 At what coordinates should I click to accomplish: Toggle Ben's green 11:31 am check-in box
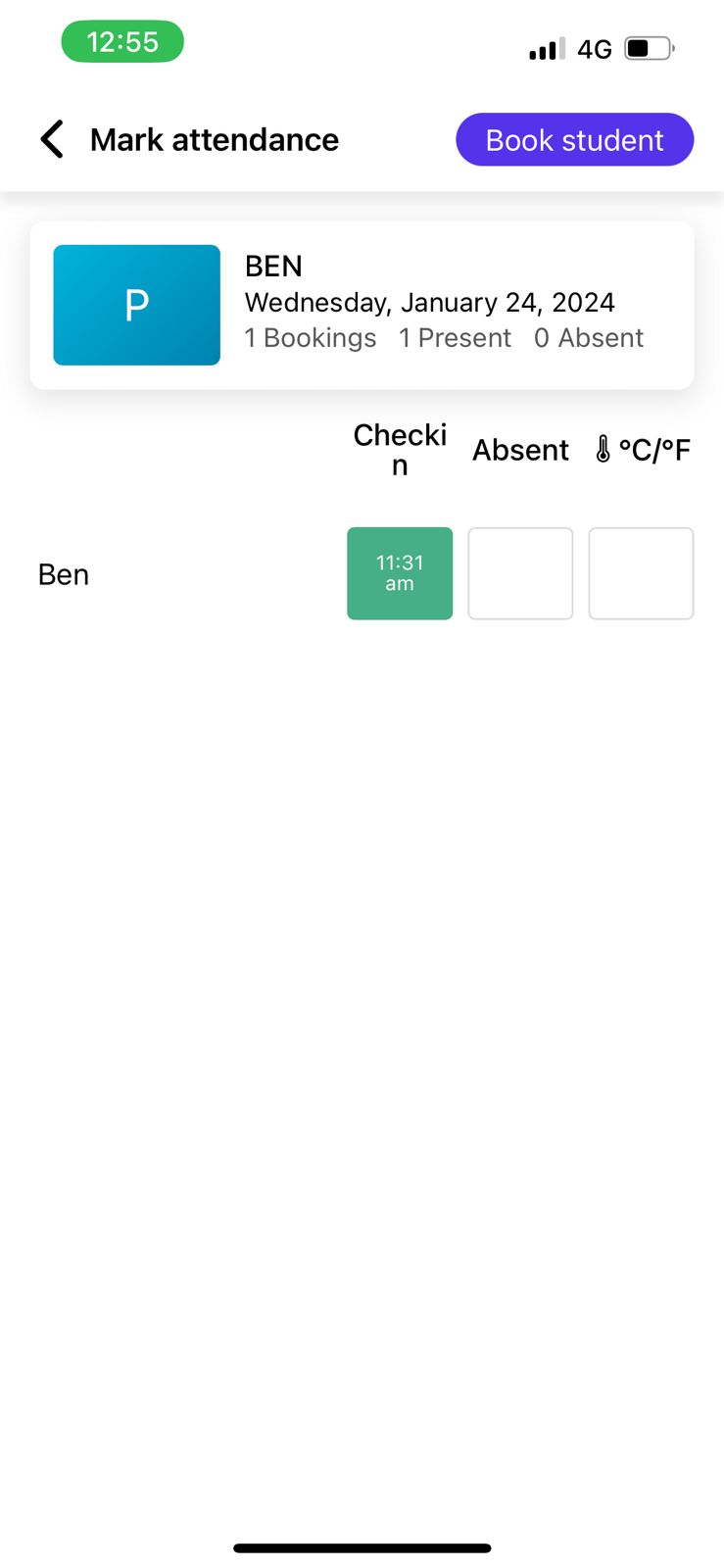(400, 573)
